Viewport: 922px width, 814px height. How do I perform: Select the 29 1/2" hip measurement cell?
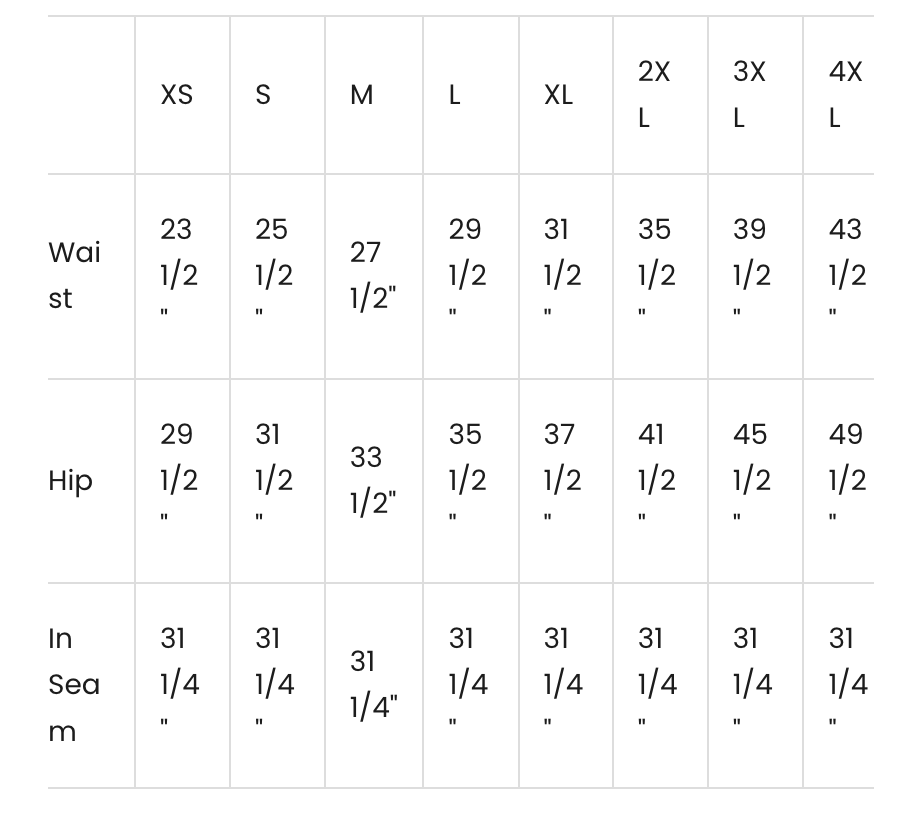point(178,480)
